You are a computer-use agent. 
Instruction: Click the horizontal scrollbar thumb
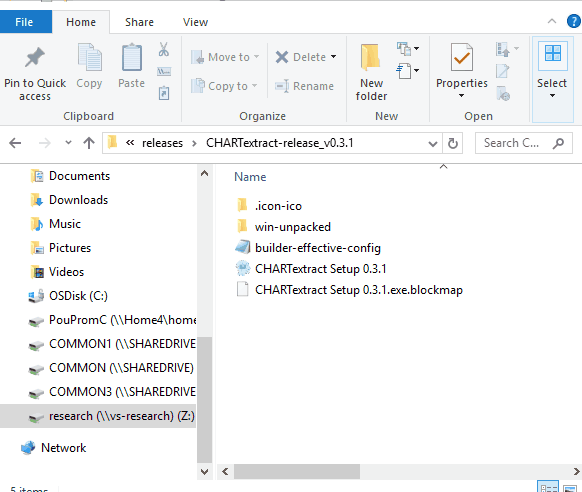pyautogui.click(x=297, y=472)
